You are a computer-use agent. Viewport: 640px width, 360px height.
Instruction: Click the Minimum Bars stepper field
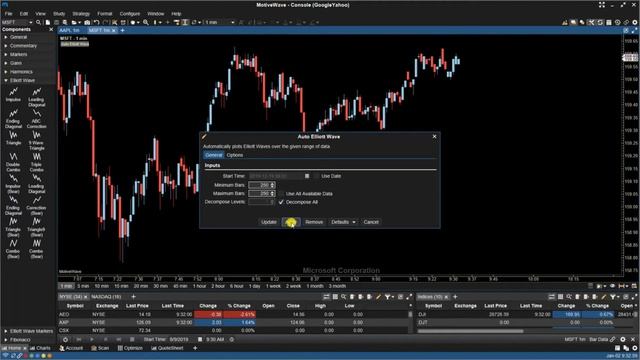(262, 185)
